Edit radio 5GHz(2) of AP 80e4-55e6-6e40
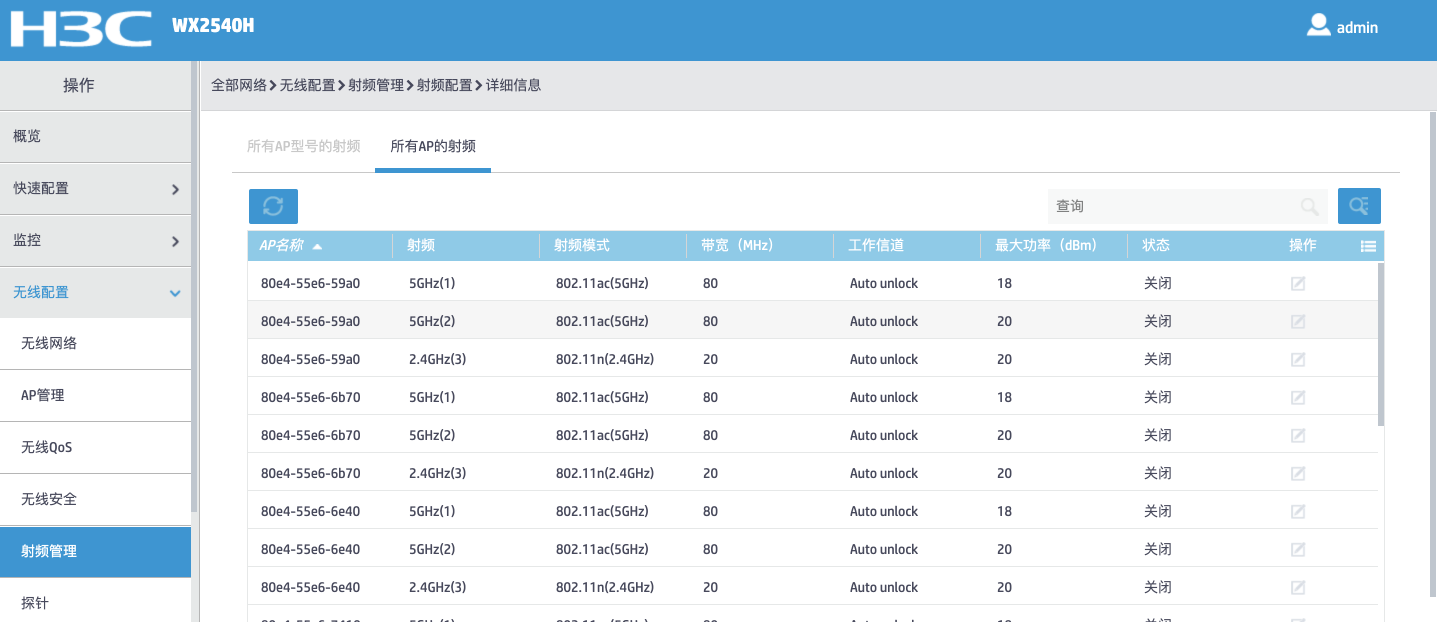Screen dimensions: 1437x622 click(x=1298, y=550)
